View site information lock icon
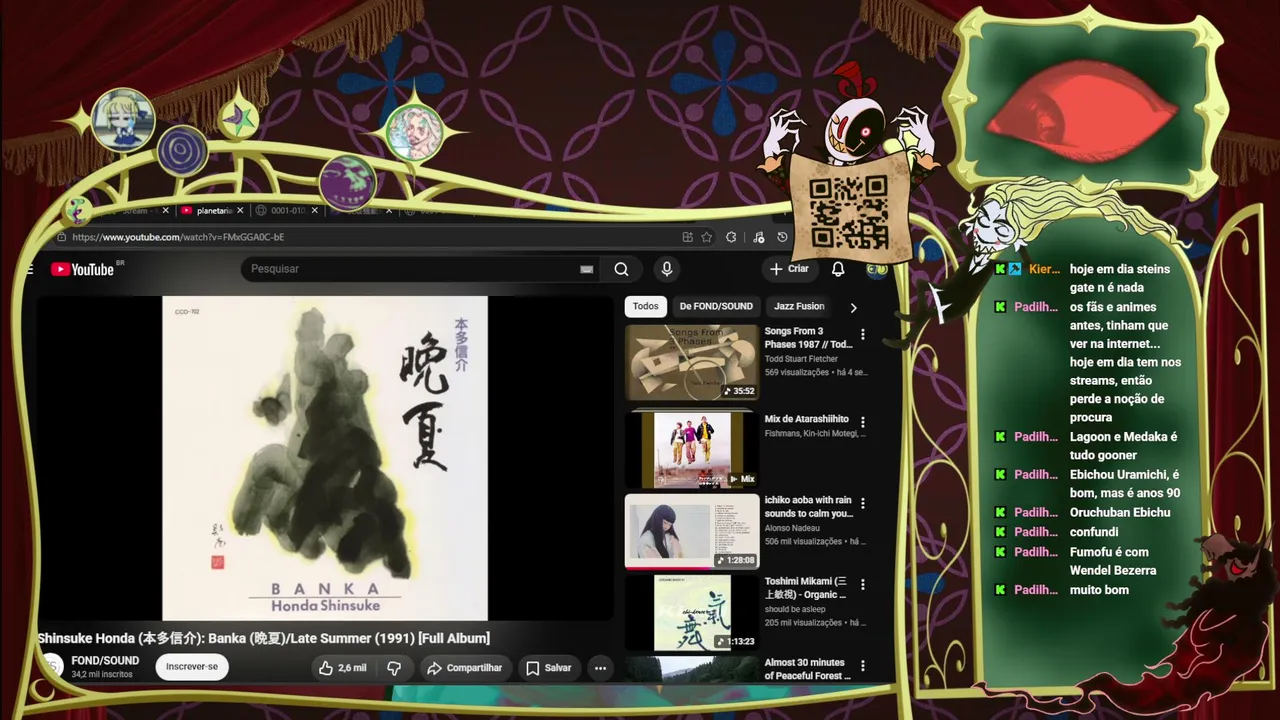This screenshot has width=1280, height=720. click(62, 237)
